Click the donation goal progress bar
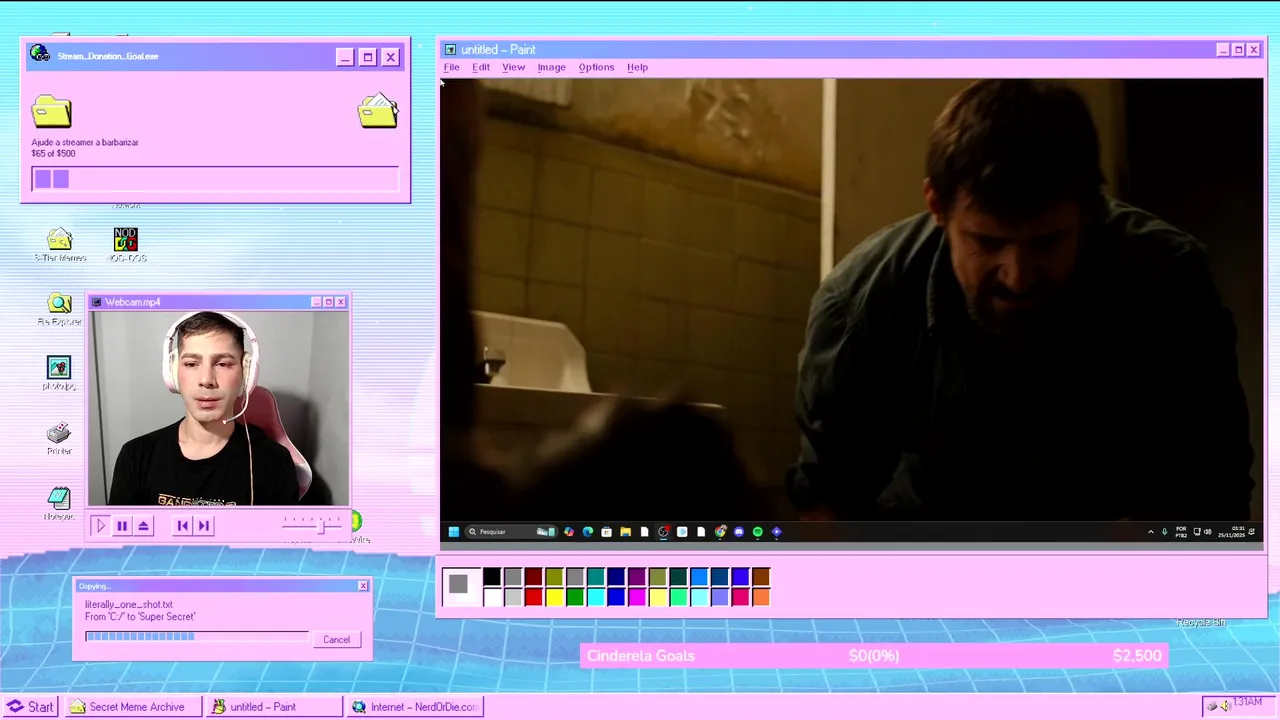This screenshot has width=1280, height=720. (215, 179)
